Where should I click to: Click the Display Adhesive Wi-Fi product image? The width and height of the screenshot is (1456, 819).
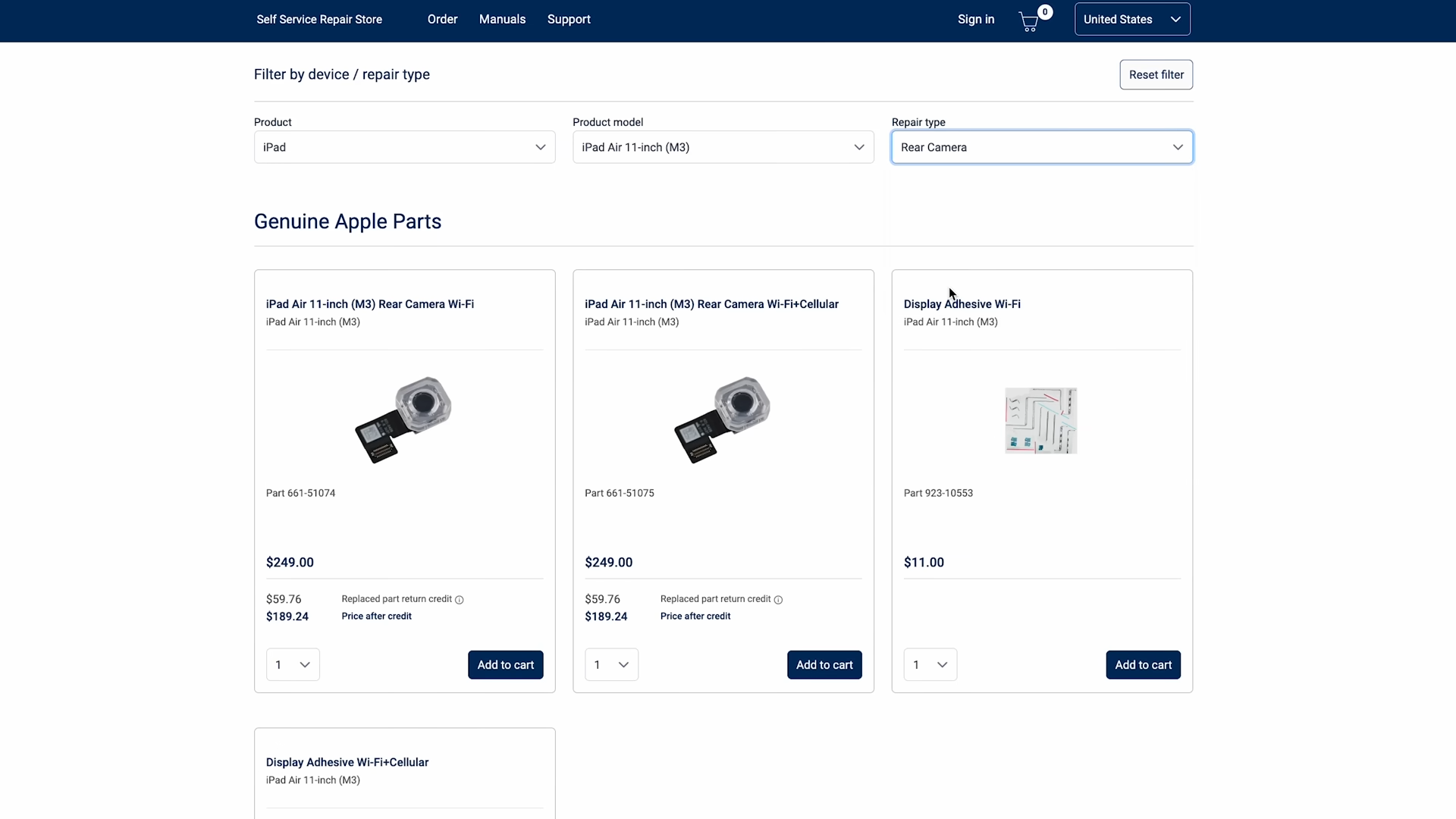coord(1040,421)
